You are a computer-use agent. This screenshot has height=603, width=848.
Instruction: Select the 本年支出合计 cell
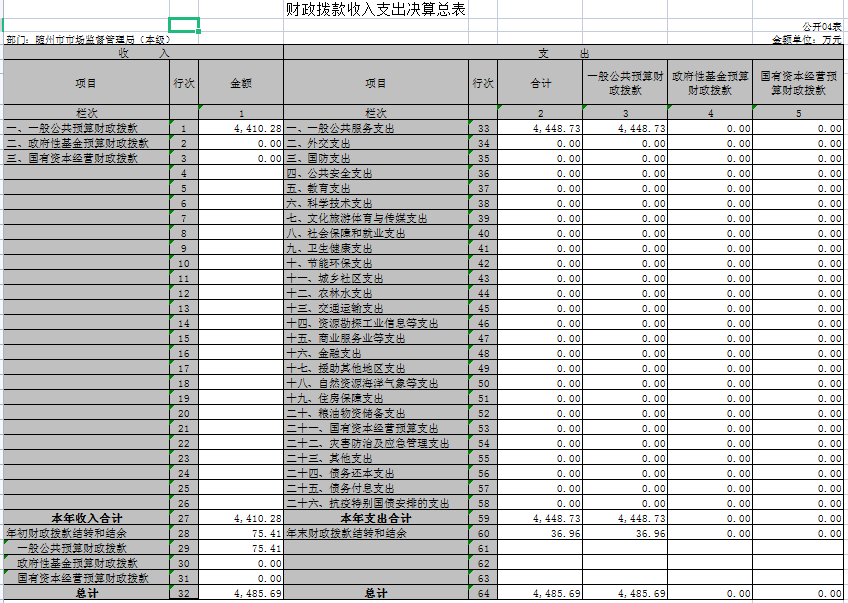pyautogui.click(x=375, y=519)
